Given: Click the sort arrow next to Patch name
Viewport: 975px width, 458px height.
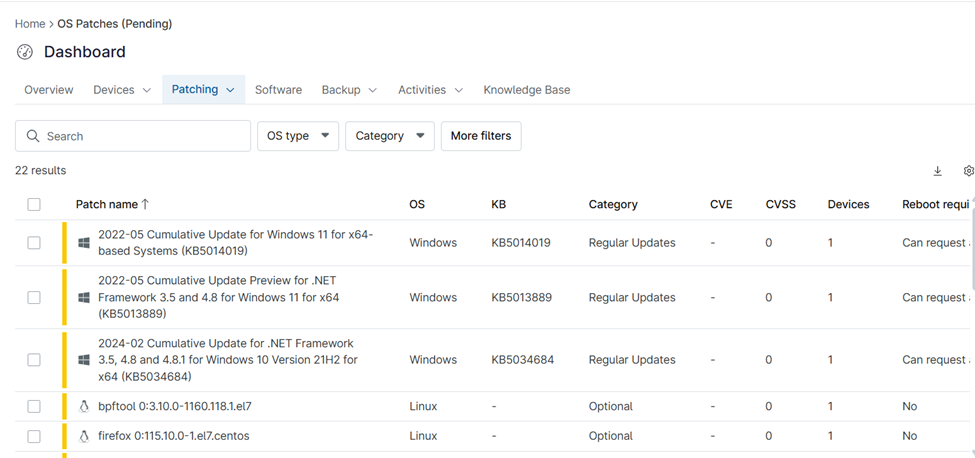Looking at the screenshot, I should pyautogui.click(x=145, y=204).
